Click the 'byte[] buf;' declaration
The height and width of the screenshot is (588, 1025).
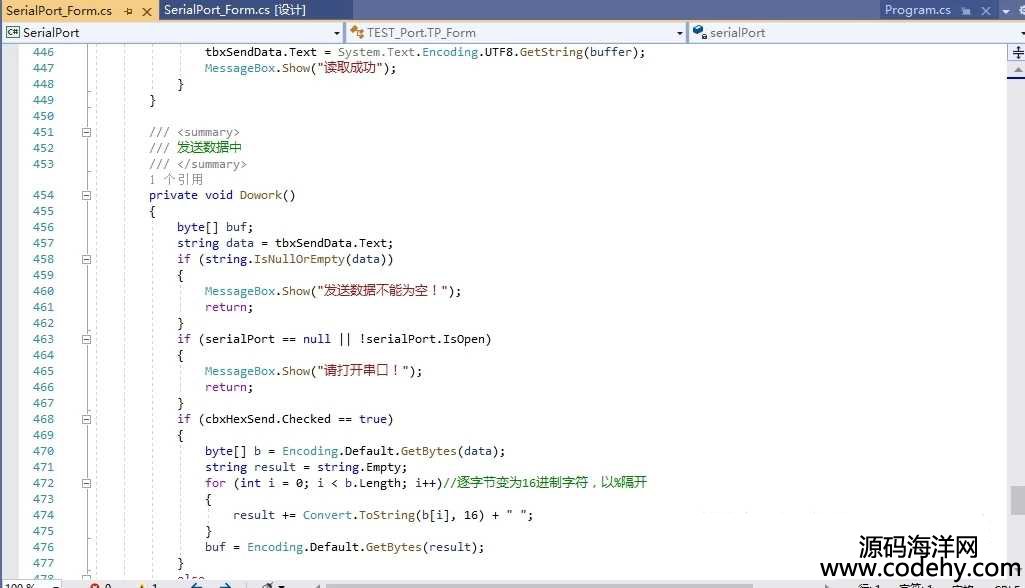[x=214, y=227]
